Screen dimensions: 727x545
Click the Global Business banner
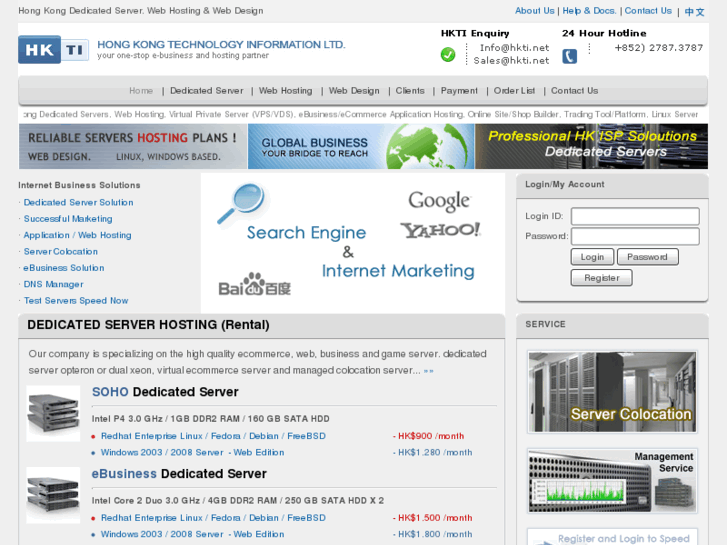tap(361, 146)
